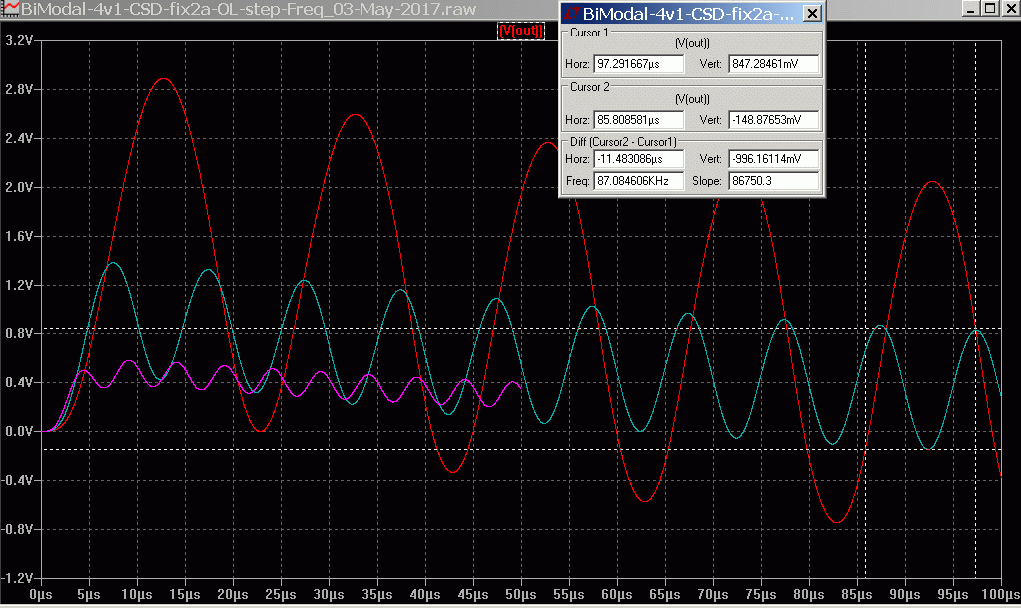Click the Diff Vert field -996.16114mV
Viewport: 1021px width, 608px height.
tap(774, 159)
